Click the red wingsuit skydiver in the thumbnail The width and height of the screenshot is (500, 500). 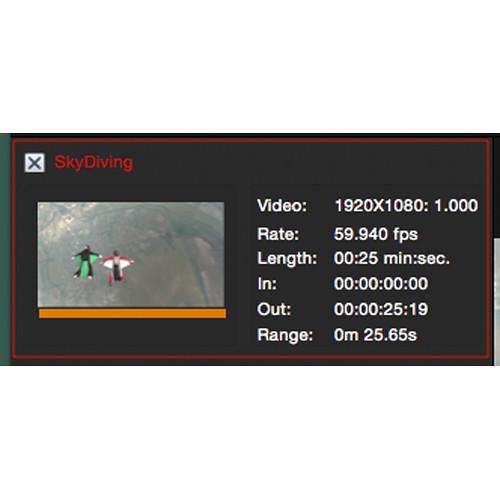[117, 267]
